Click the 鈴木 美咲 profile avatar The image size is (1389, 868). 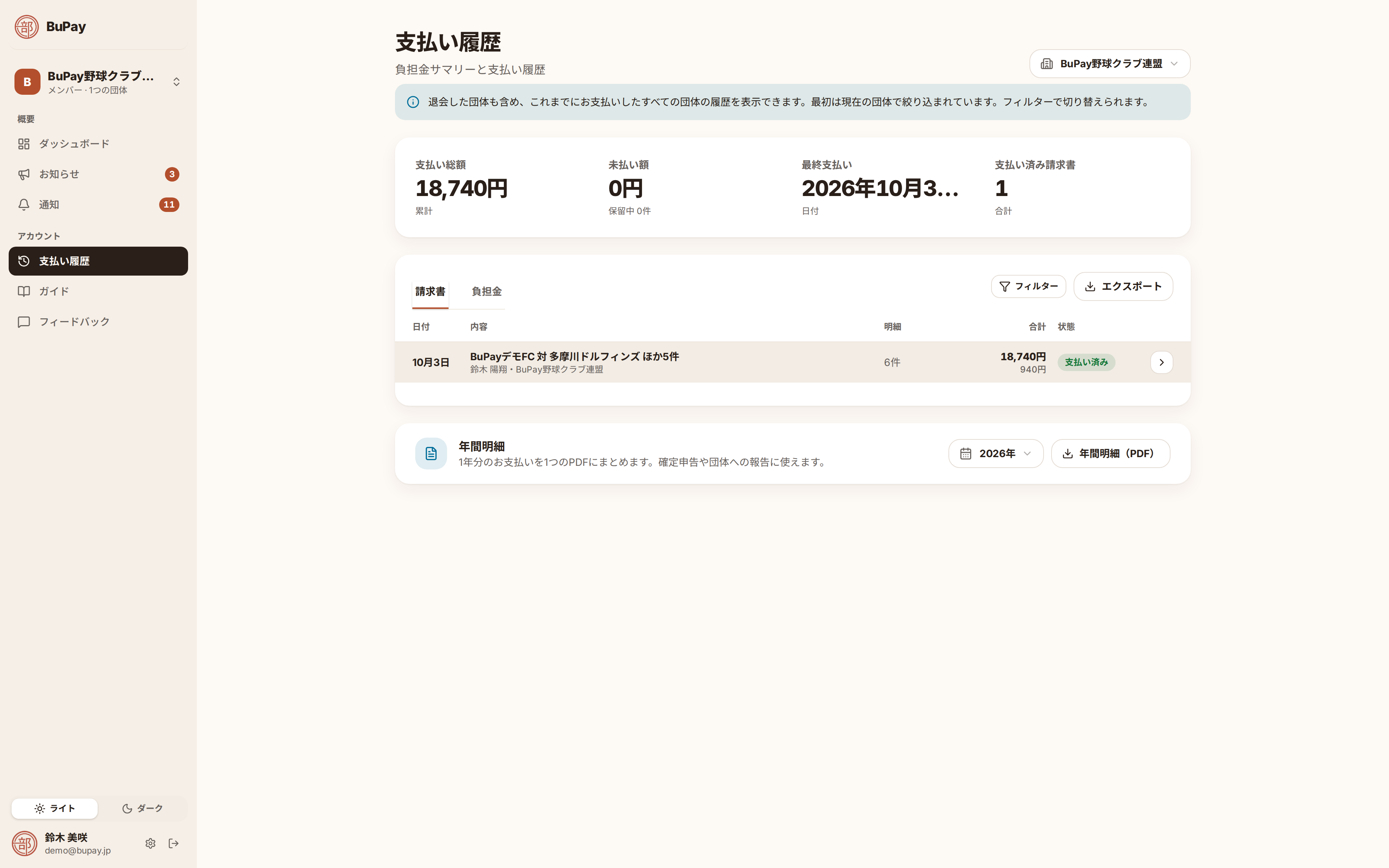25,843
